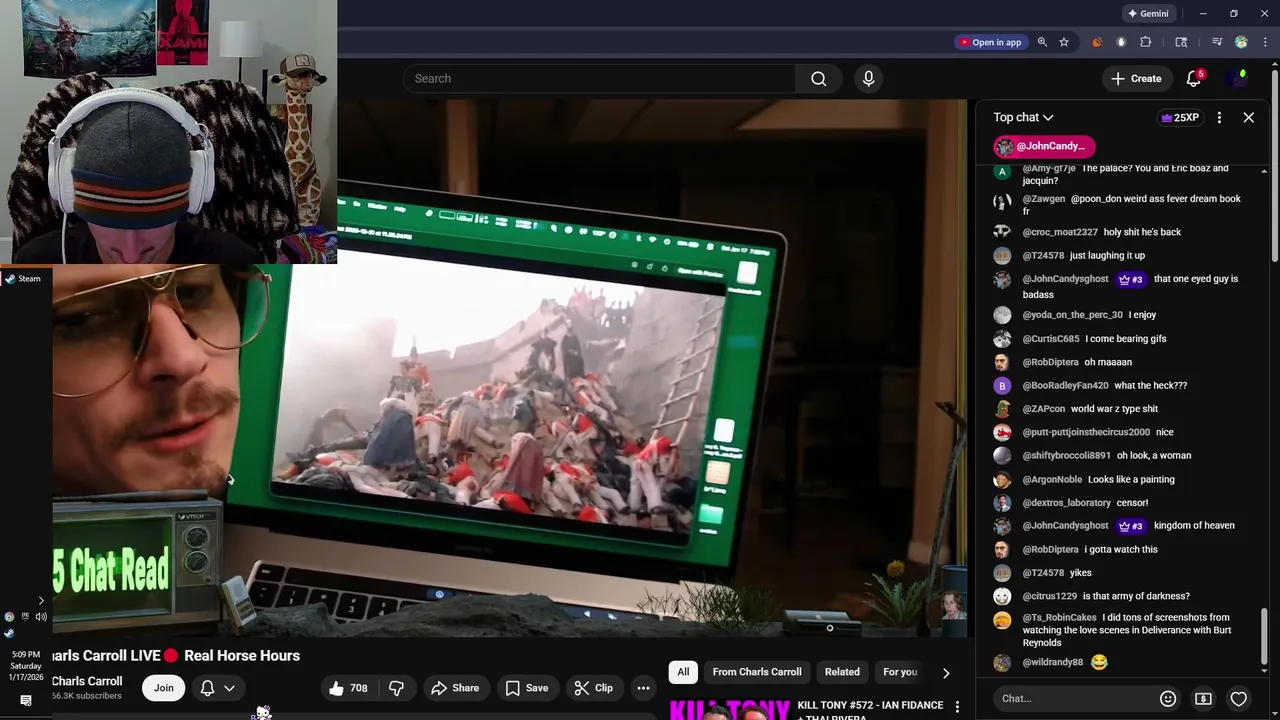Click @CurtisC685 chat username
The width and height of the screenshot is (1280, 720).
pyautogui.click(x=1051, y=339)
